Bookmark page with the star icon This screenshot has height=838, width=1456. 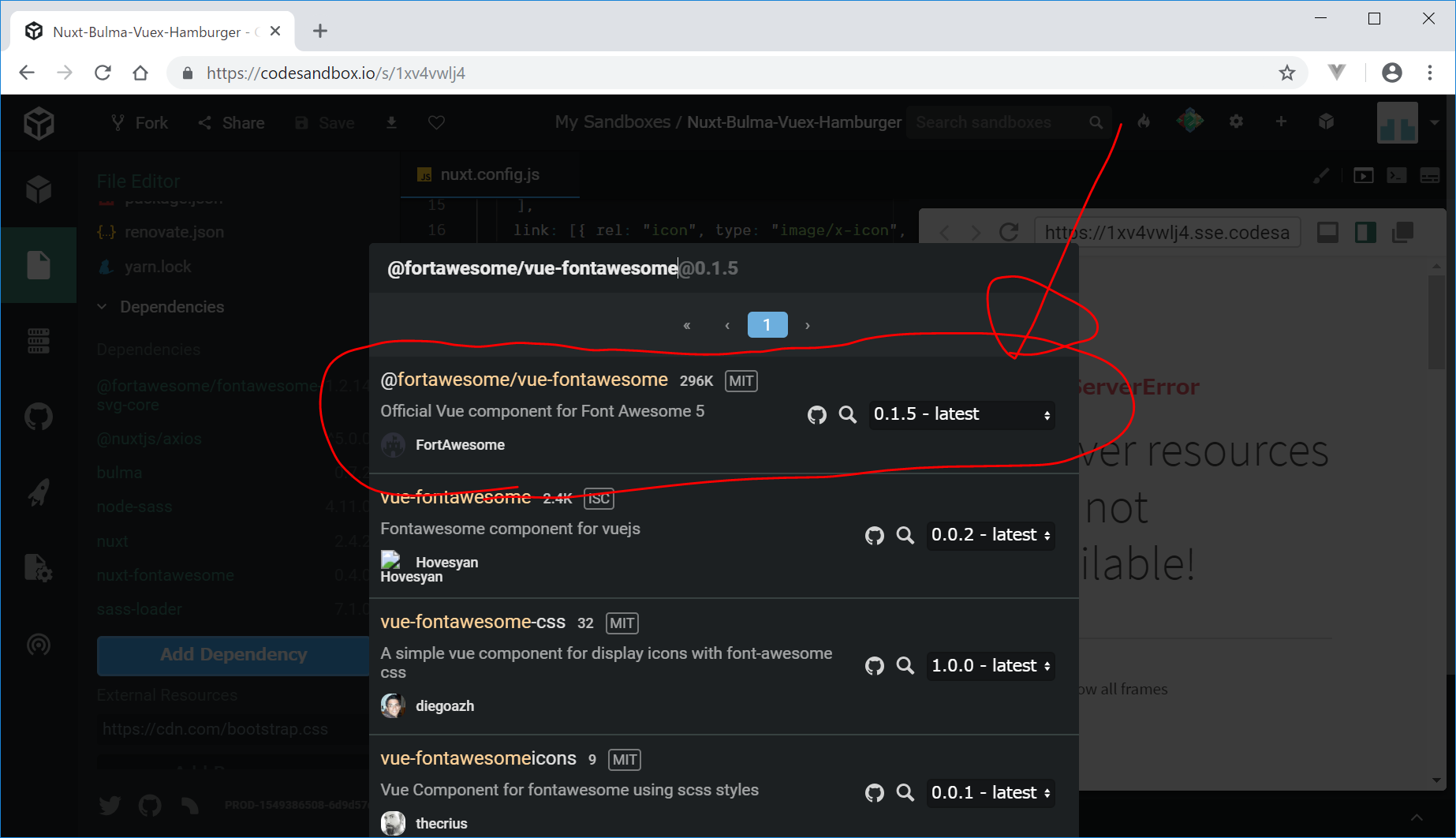click(1287, 73)
